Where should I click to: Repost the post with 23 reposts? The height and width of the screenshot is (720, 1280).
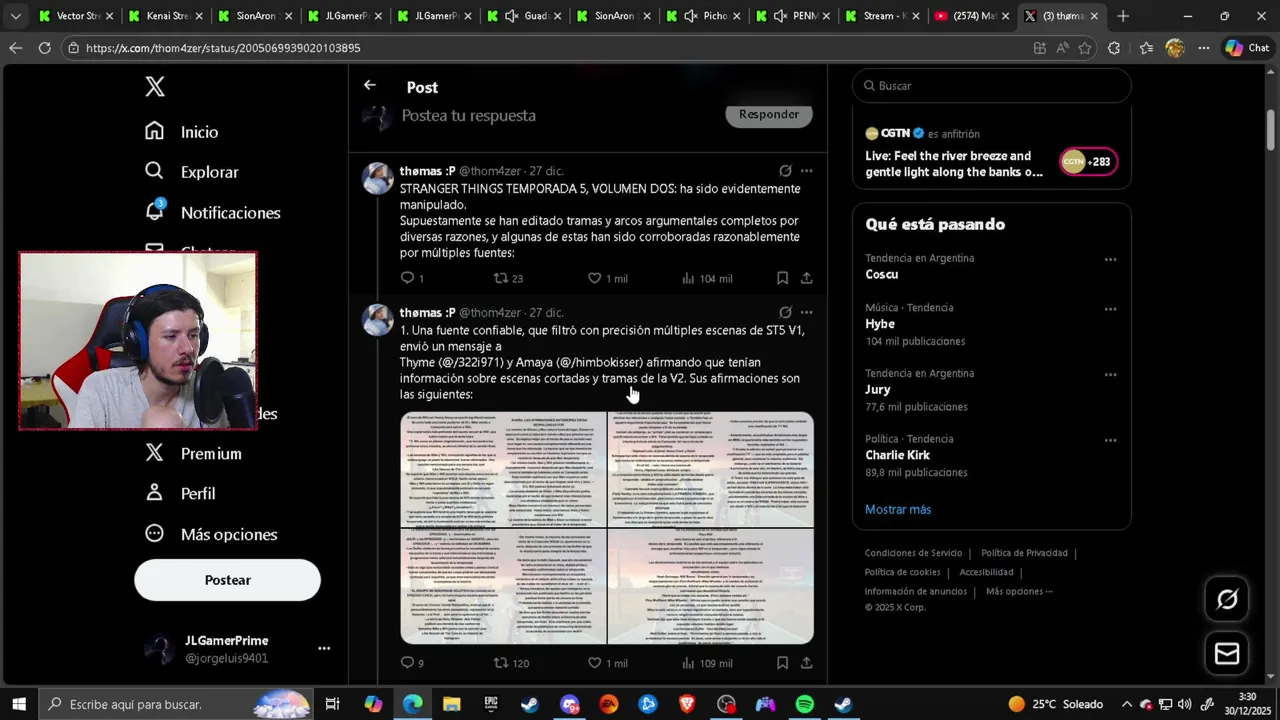coord(509,278)
